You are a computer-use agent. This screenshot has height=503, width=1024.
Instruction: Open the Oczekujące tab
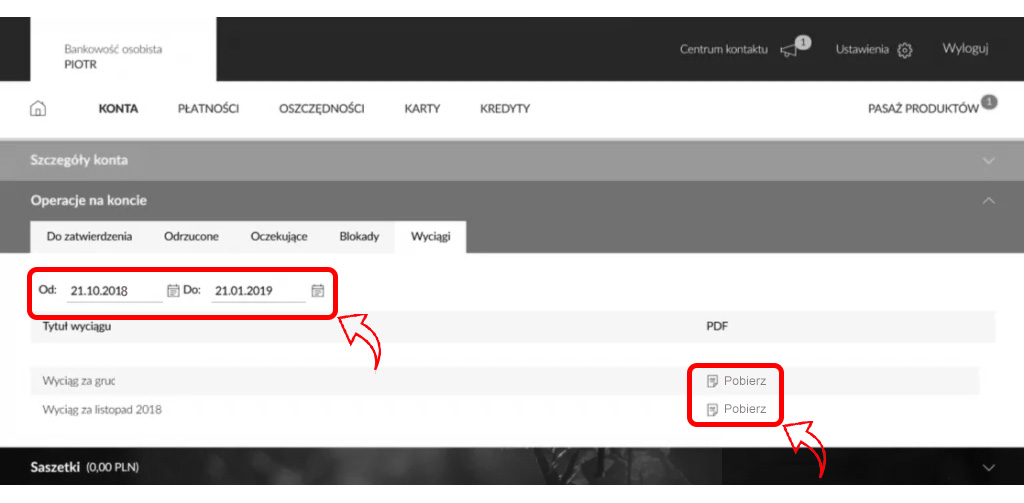pos(279,237)
